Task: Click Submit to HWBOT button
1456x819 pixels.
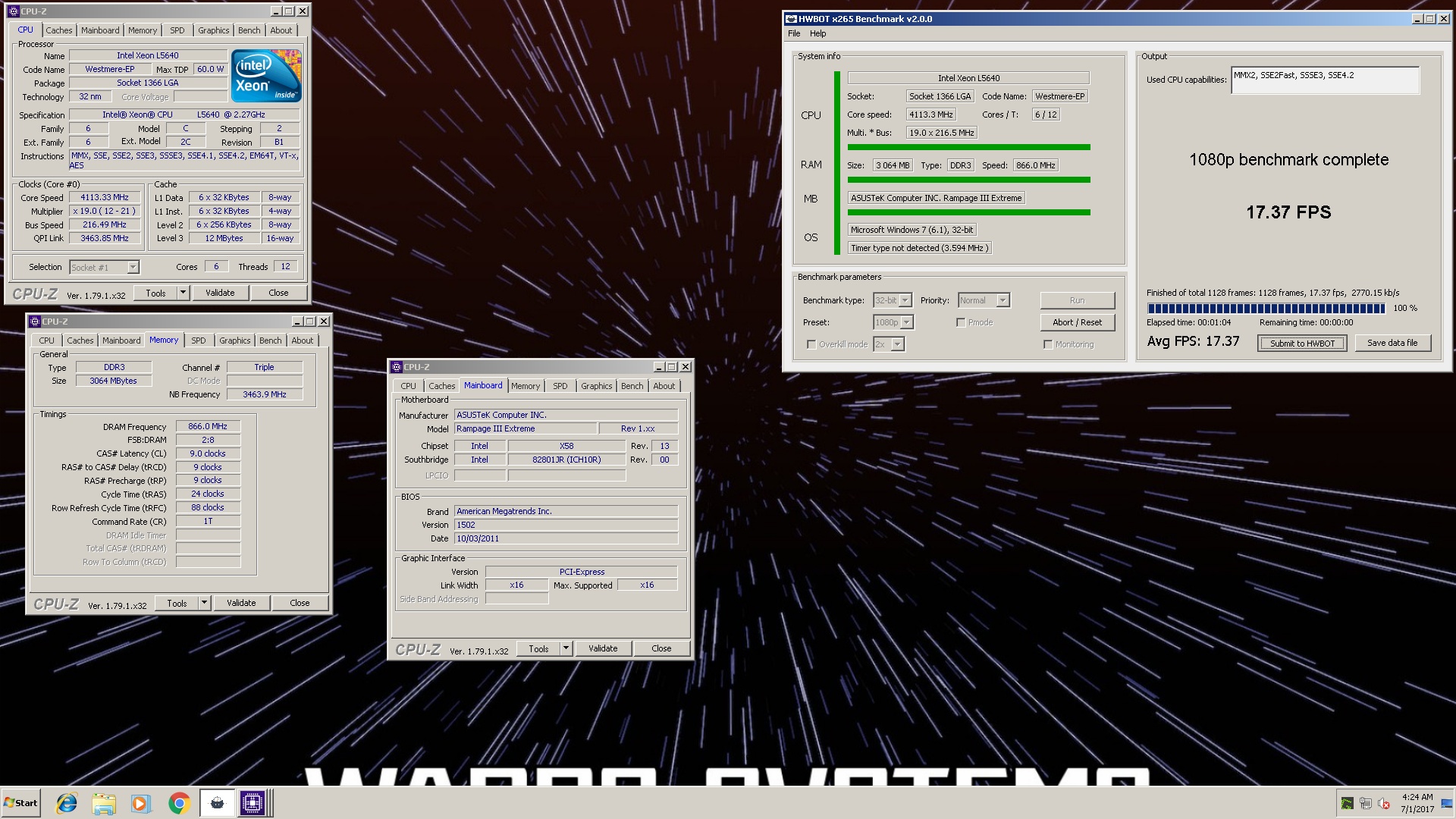Action: click(x=1302, y=344)
